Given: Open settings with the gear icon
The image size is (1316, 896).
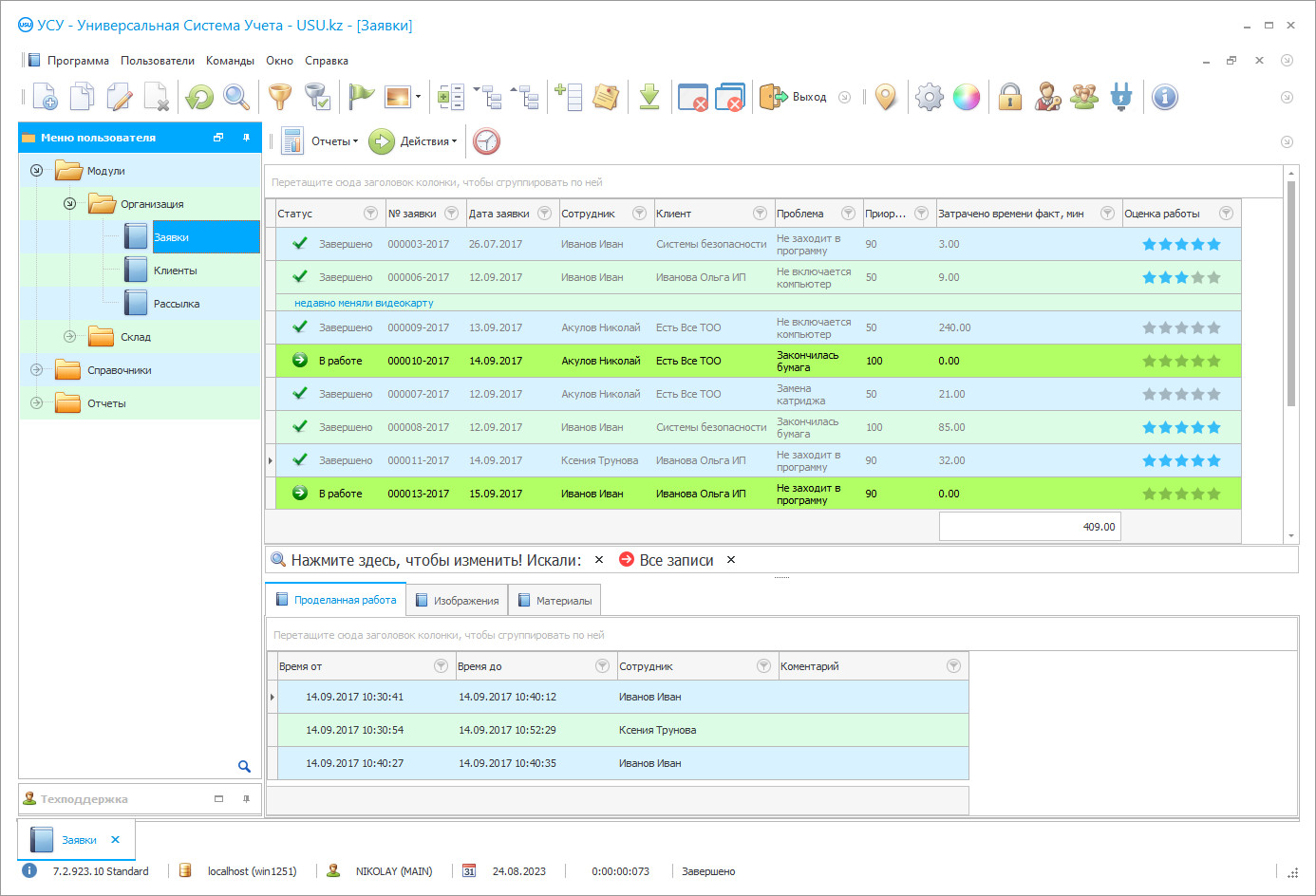Looking at the screenshot, I should (930, 97).
